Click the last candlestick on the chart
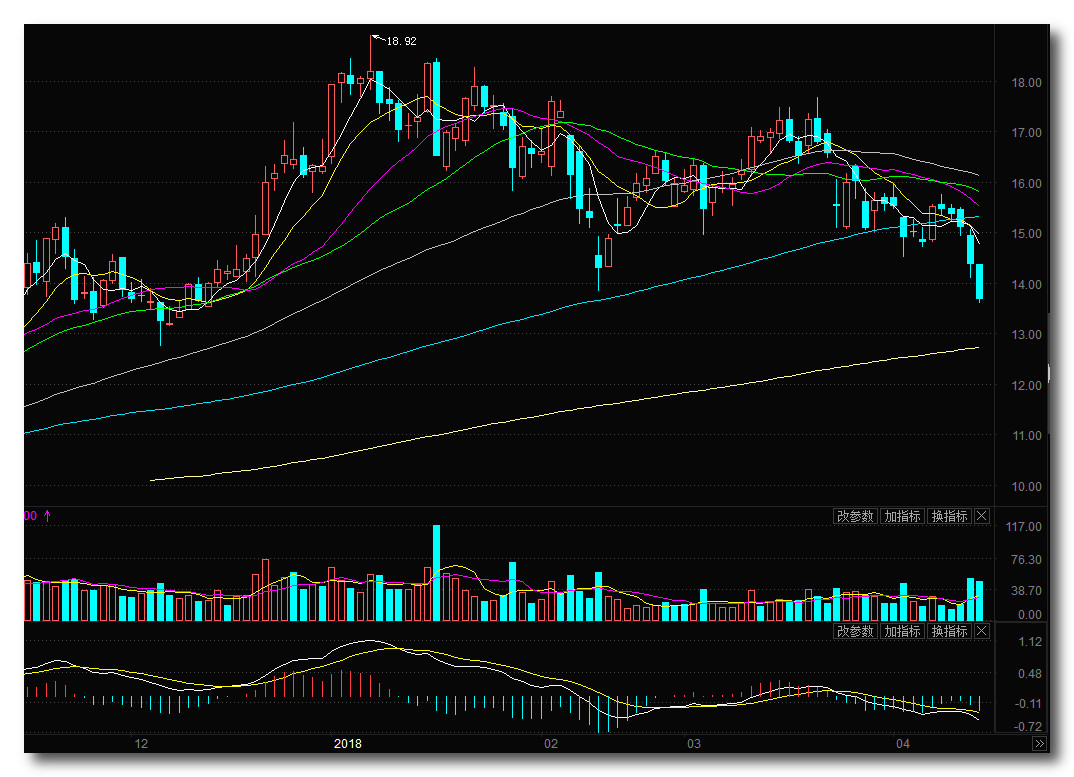This screenshot has height=777, width=1074. [x=979, y=281]
